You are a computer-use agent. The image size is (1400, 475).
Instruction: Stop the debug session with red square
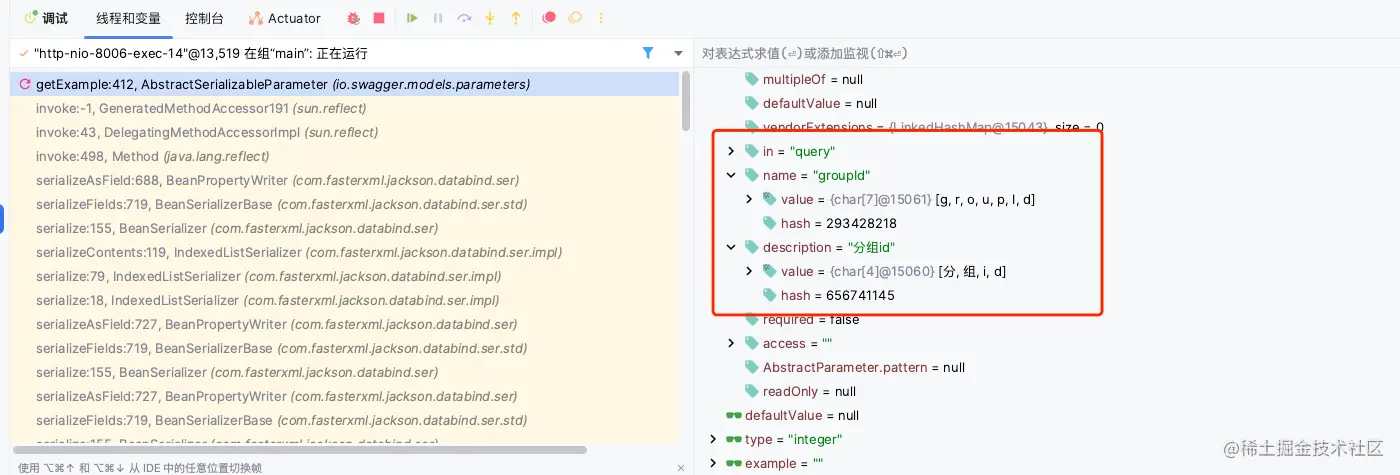[379, 18]
